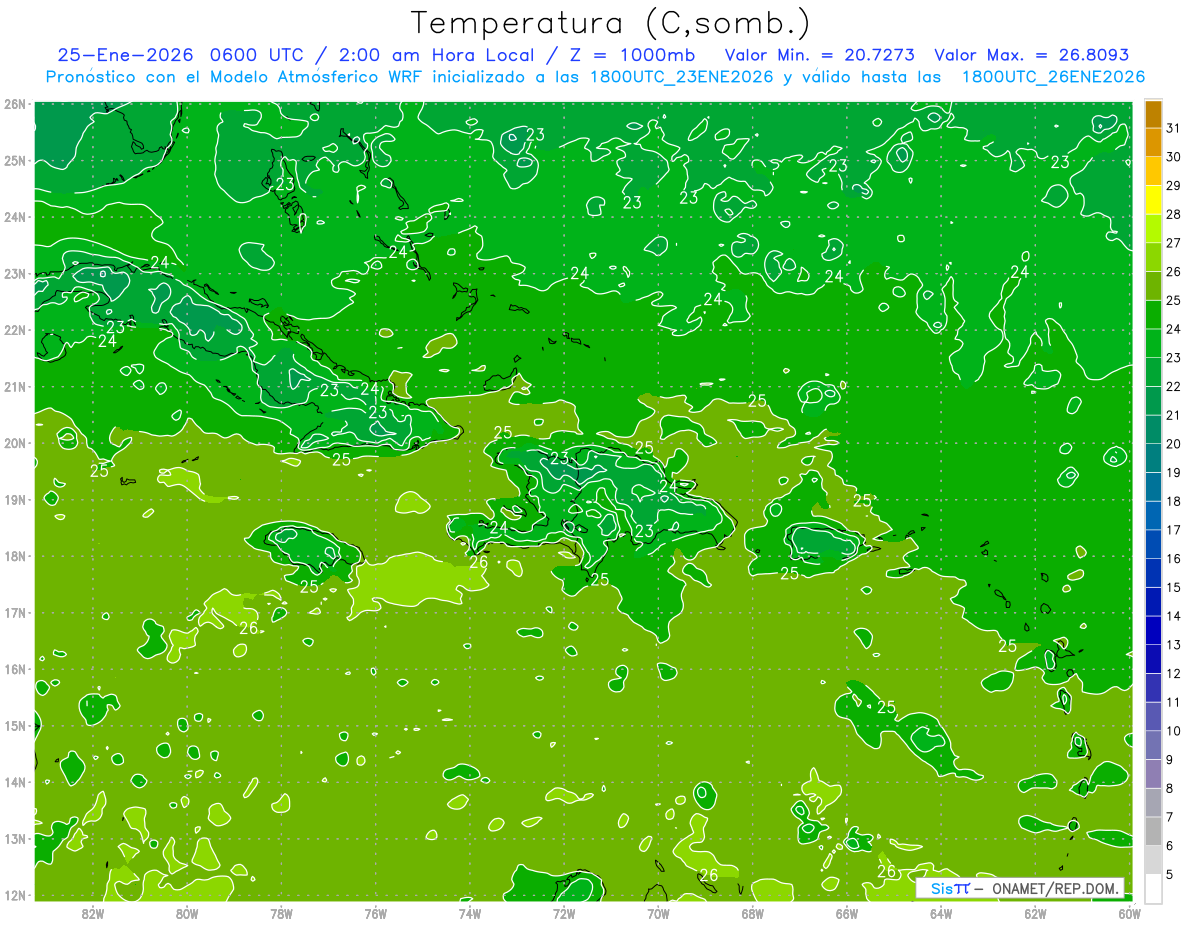1200x927 pixels.
Task: Click the lime legend band between 27 and 28
Action: click(x=1153, y=228)
